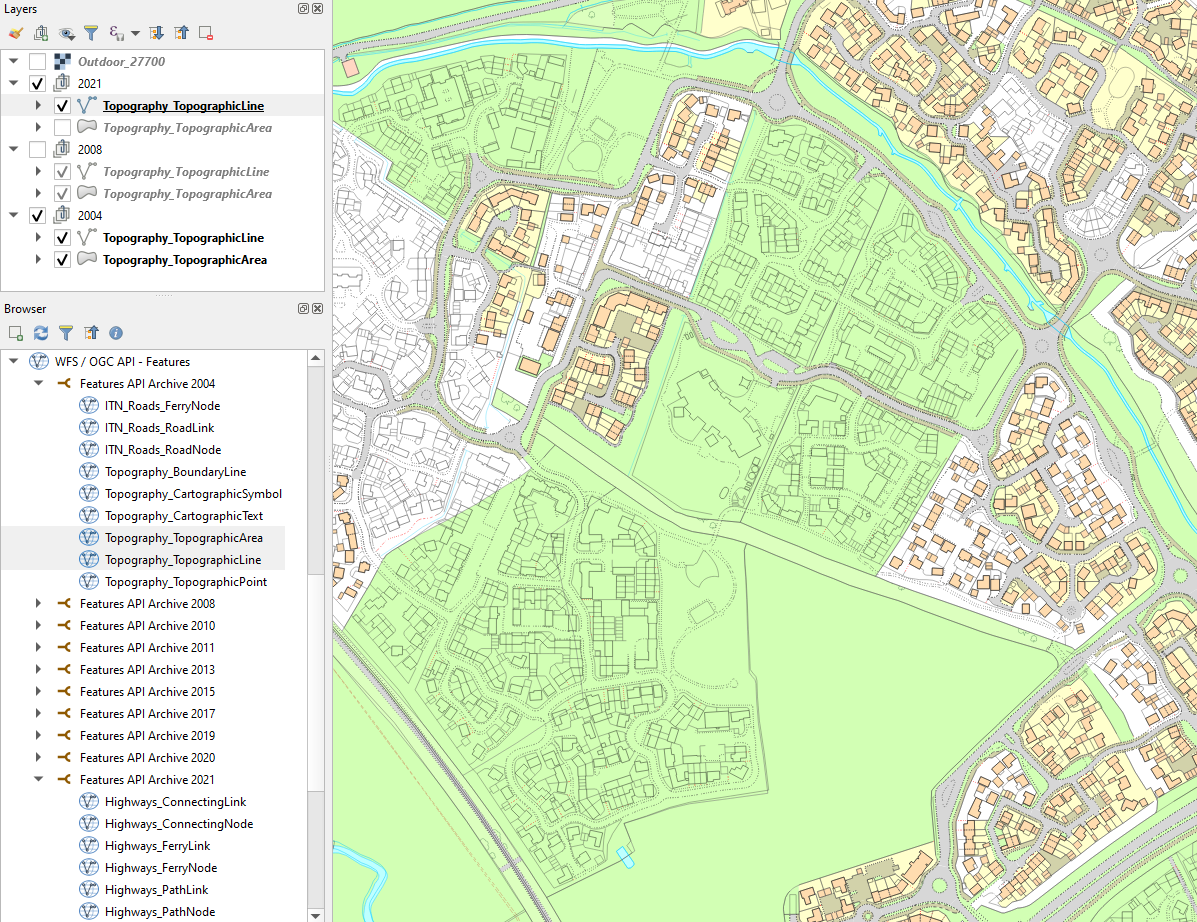This screenshot has width=1197, height=922.
Task: Uncheck the 2021 group checkbox
Action: point(37,84)
